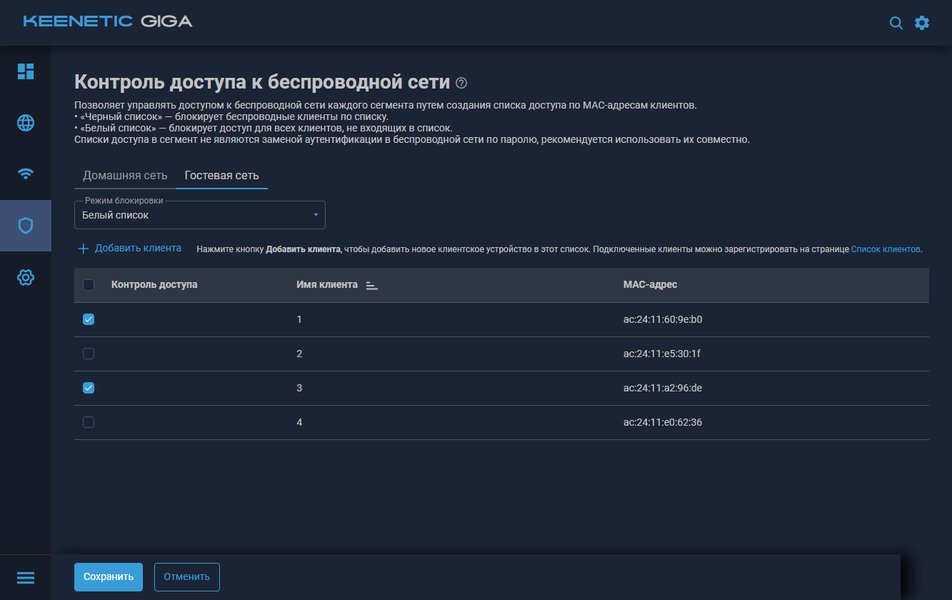
Task: Click client name 4 in table
Action: (x=299, y=422)
